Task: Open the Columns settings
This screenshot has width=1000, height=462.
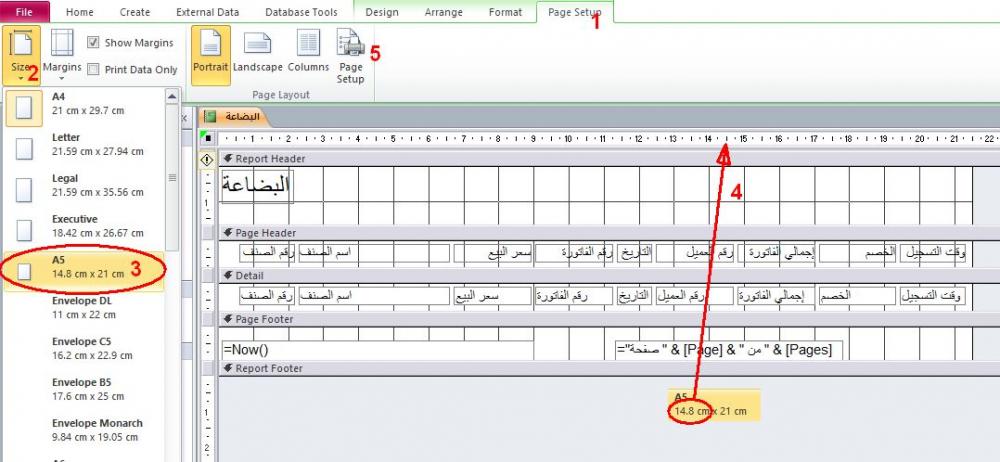Action: [x=308, y=51]
